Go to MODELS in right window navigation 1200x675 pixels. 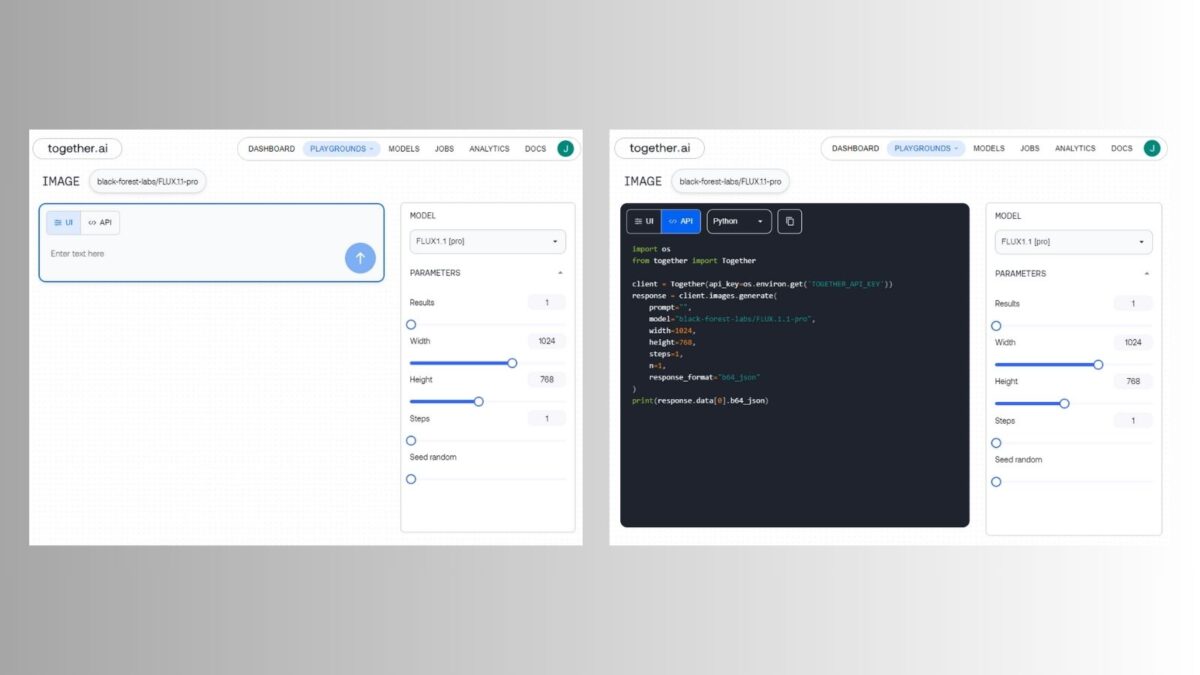tap(989, 148)
